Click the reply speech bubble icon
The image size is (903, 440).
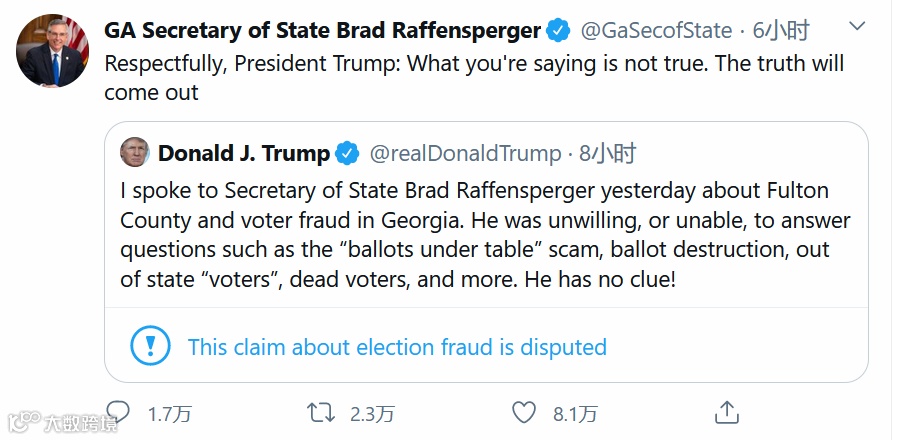(118, 412)
